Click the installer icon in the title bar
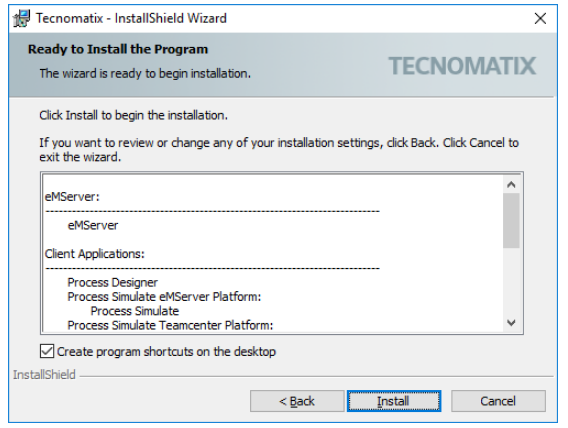This screenshot has height=428, width=568. (x=21, y=19)
